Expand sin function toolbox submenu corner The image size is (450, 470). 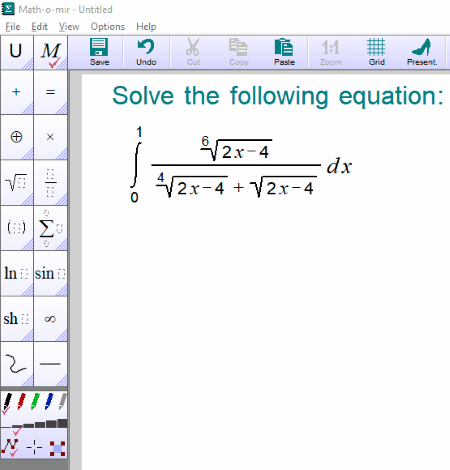pyautogui.click(x=63, y=291)
